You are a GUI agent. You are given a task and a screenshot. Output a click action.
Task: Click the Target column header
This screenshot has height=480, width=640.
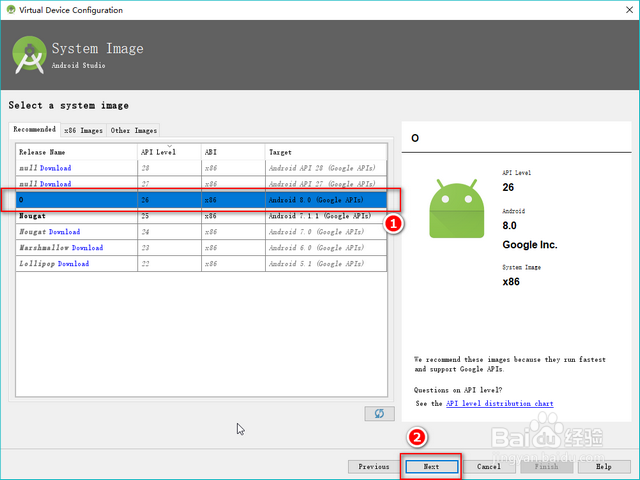point(326,152)
